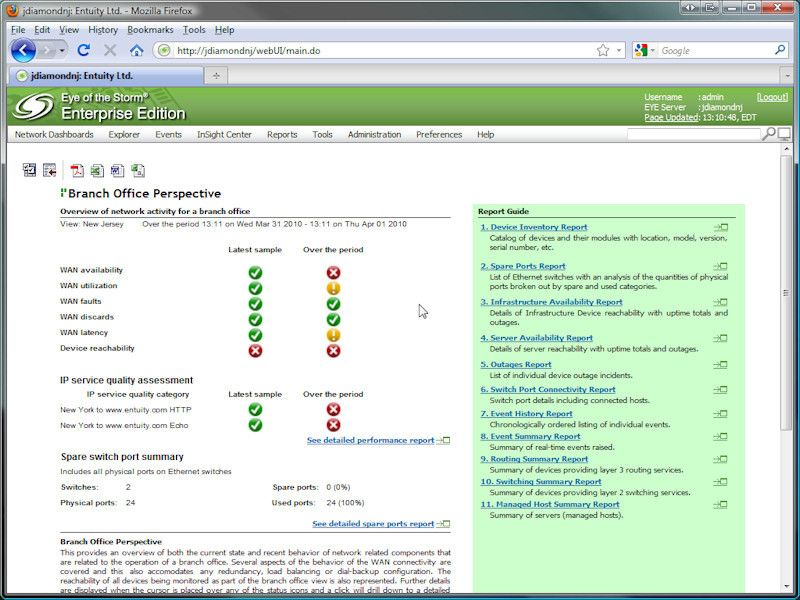
Task: Click arrow icon beside Event History Report
Action: [720, 413]
